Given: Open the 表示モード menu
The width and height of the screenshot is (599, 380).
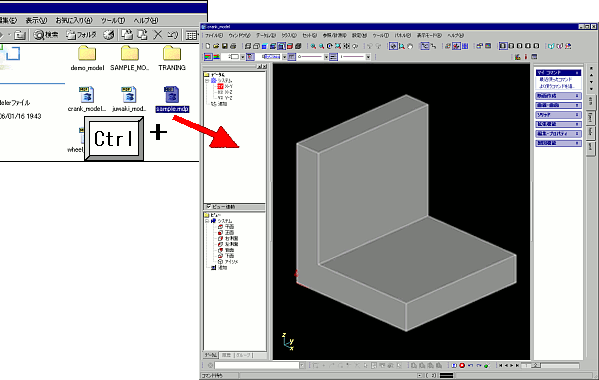Looking at the screenshot, I should click(429, 36).
